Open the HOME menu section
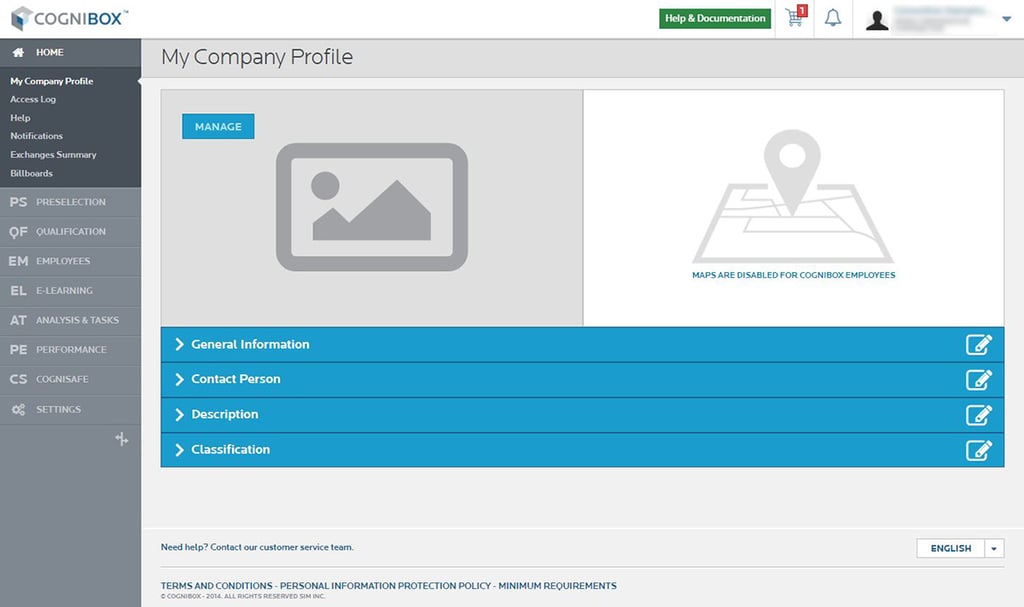The height and width of the screenshot is (607, 1024). 71,52
